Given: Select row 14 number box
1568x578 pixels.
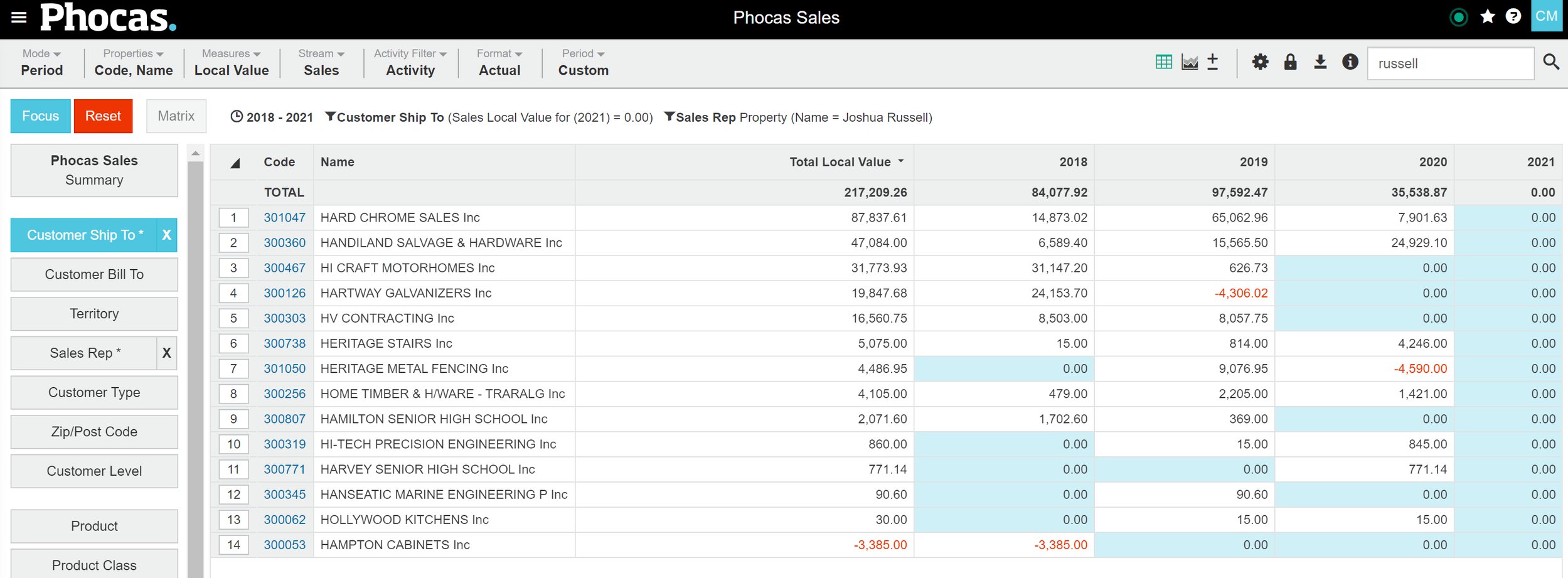Looking at the screenshot, I should tap(233, 545).
